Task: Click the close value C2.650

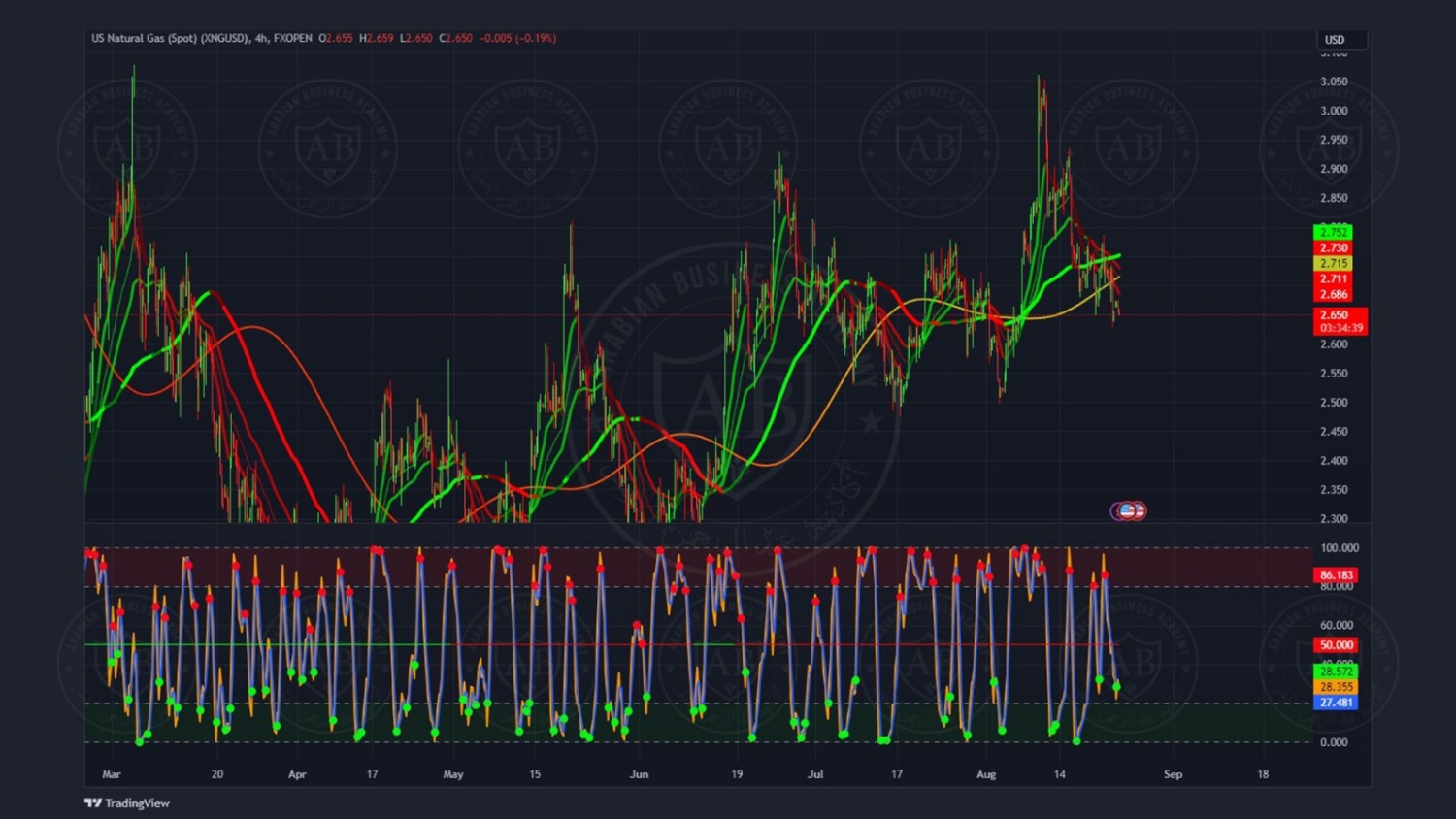Action: coord(455,38)
